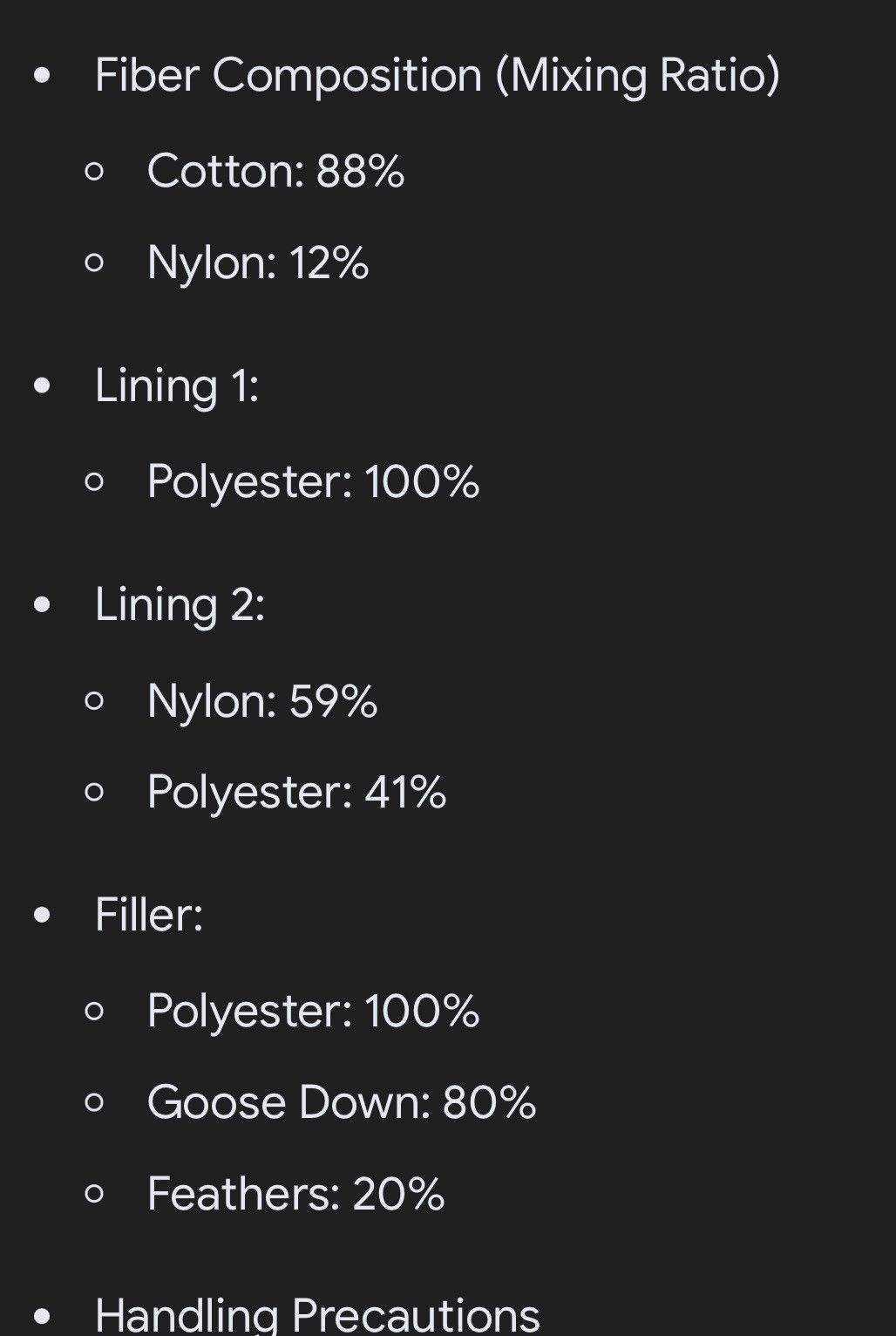This screenshot has width=896, height=1336.
Task: Click the Cotton: 88% list item
Action: click(276, 171)
